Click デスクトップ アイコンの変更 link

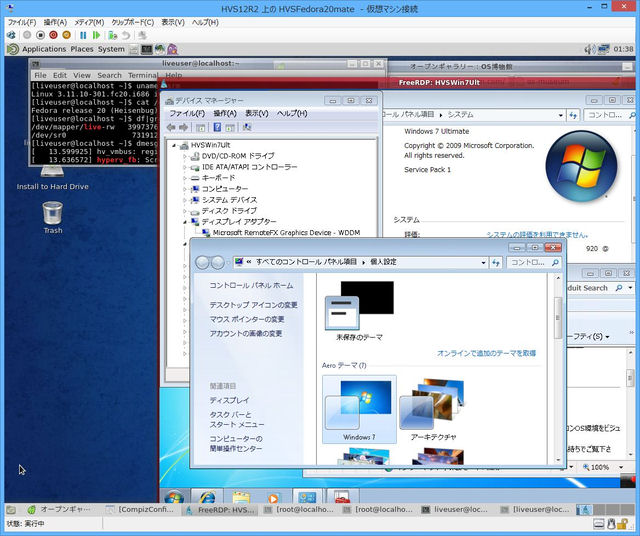pos(253,305)
